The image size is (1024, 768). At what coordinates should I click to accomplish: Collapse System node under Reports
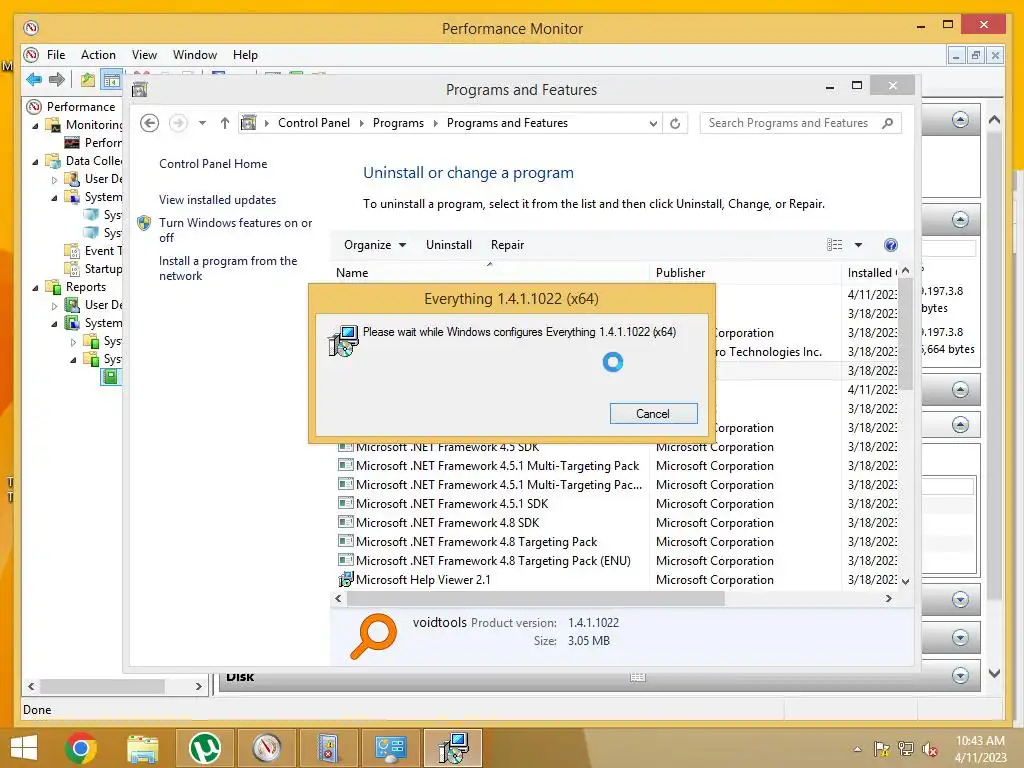tap(54, 323)
